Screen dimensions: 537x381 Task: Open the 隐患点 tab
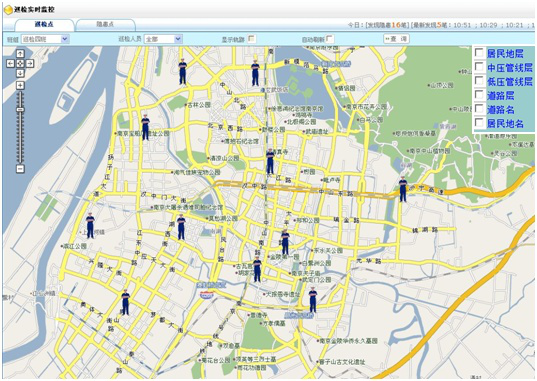click(105, 25)
